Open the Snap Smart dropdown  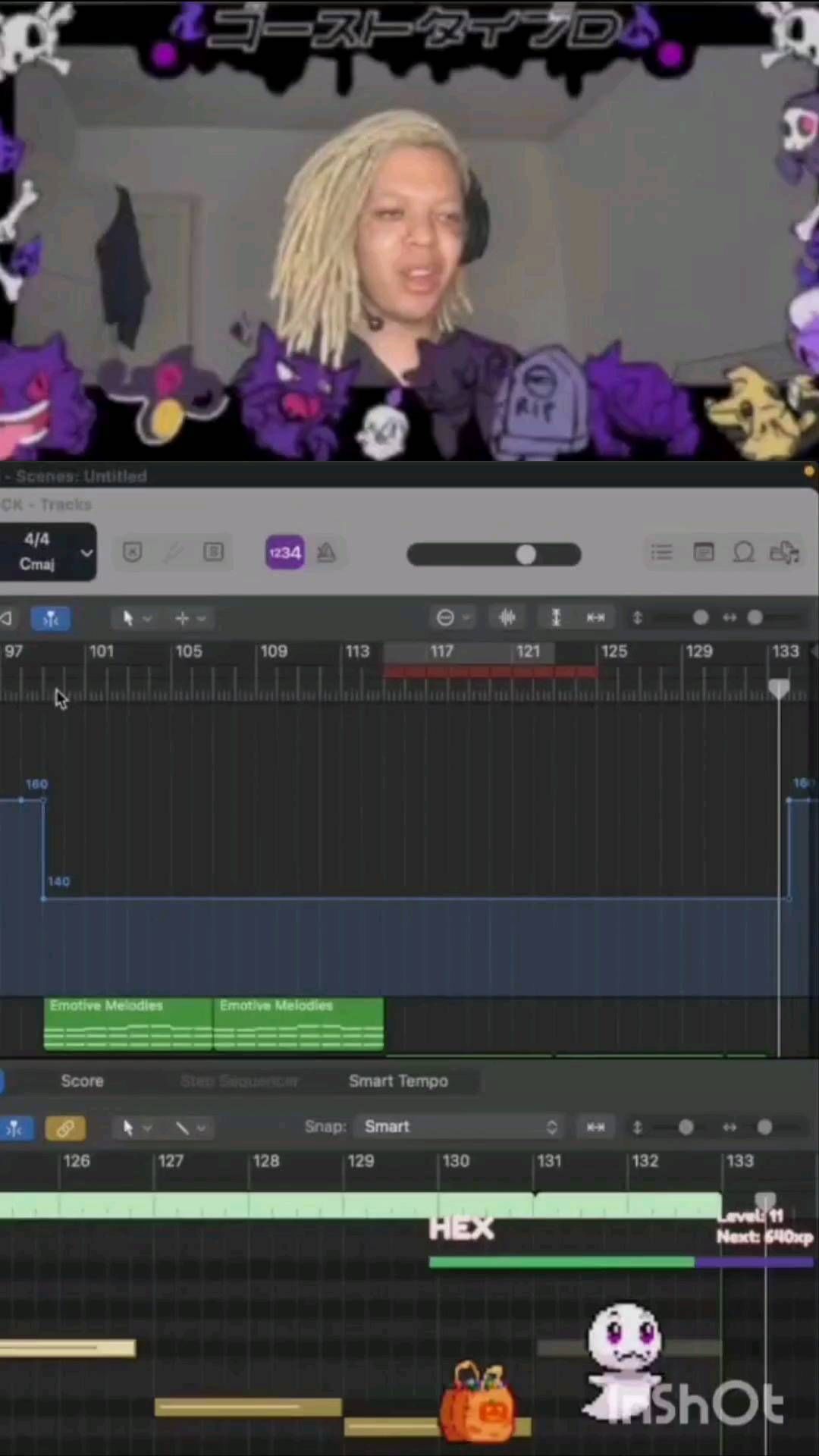click(460, 1127)
